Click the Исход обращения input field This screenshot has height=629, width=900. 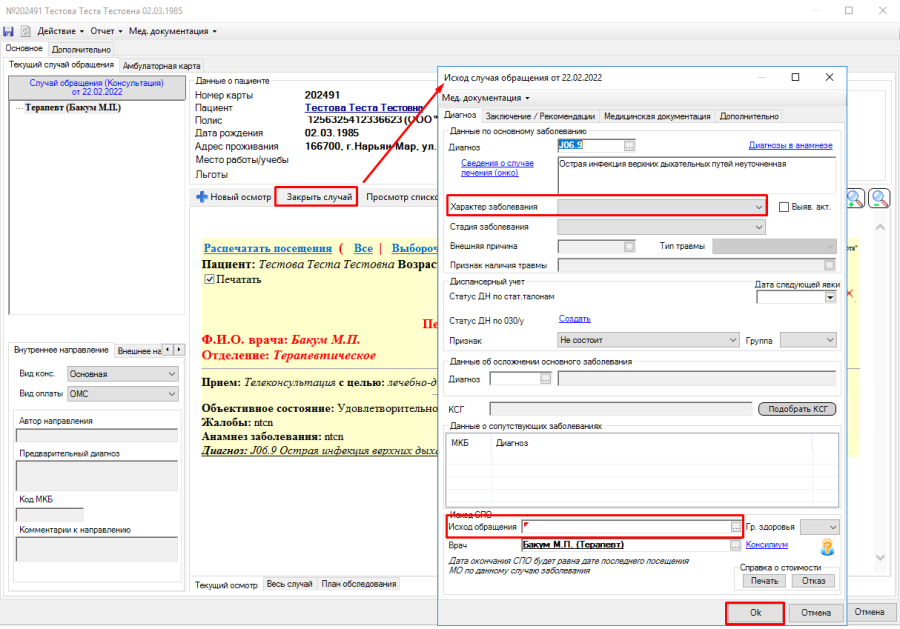click(626, 527)
